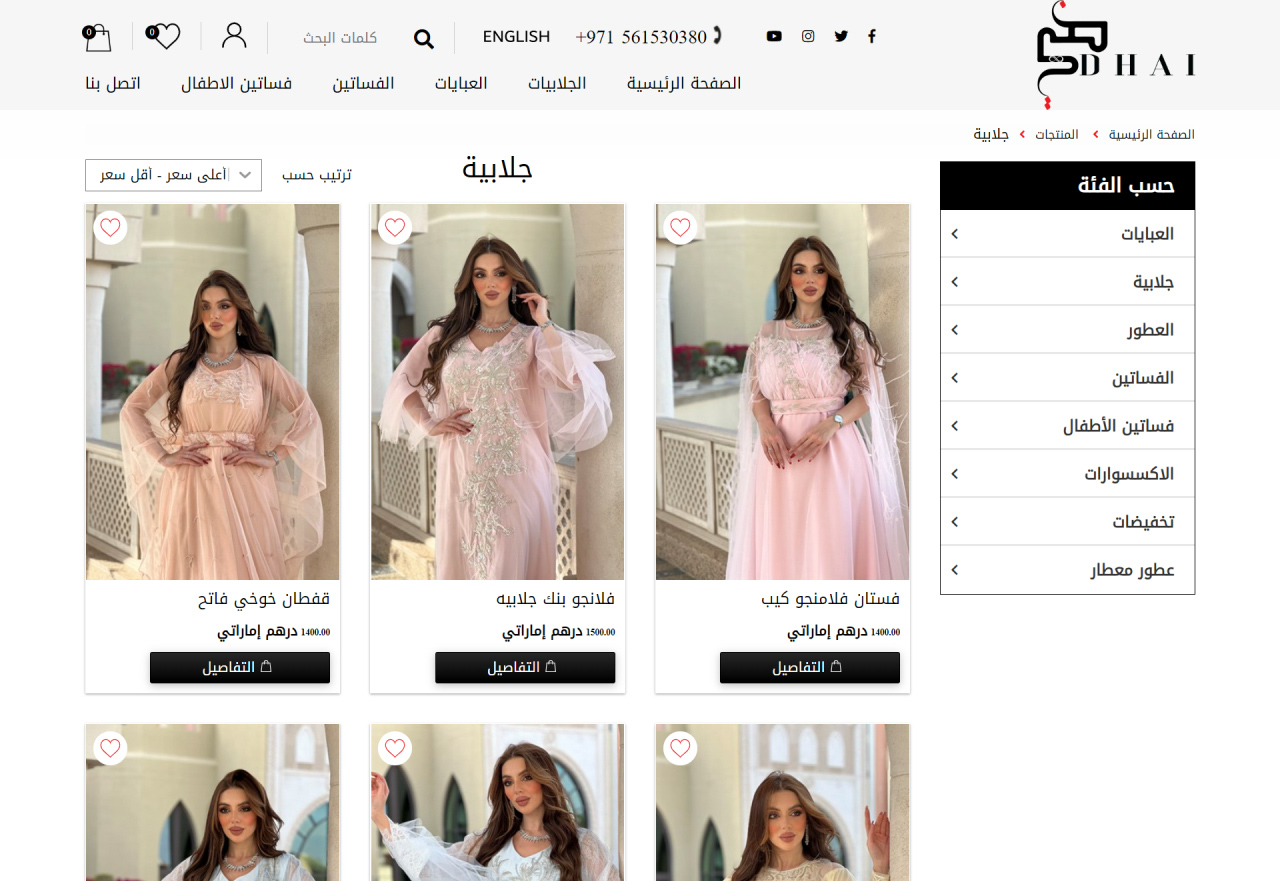Expand the فساتين الأطفال sidebar chevron
The height and width of the screenshot is (881, 1280).
(x=954, y=426)
